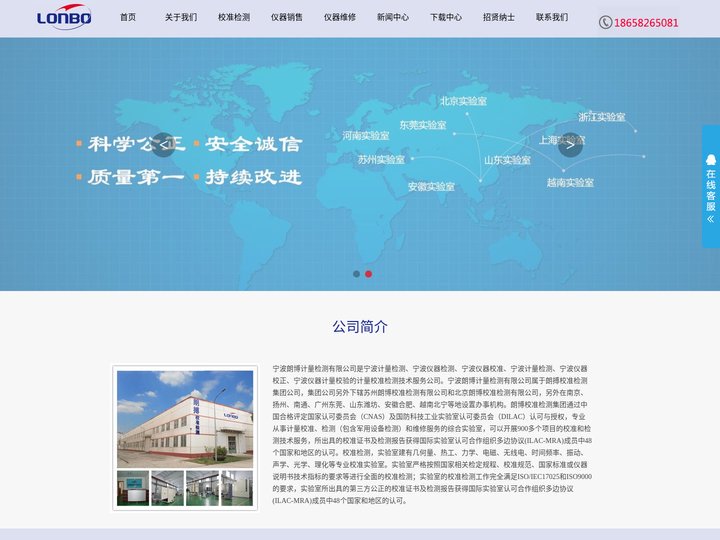Open 仪器销售 in the navigation
The image size is (720, 540).
click(x=287, y=17)
